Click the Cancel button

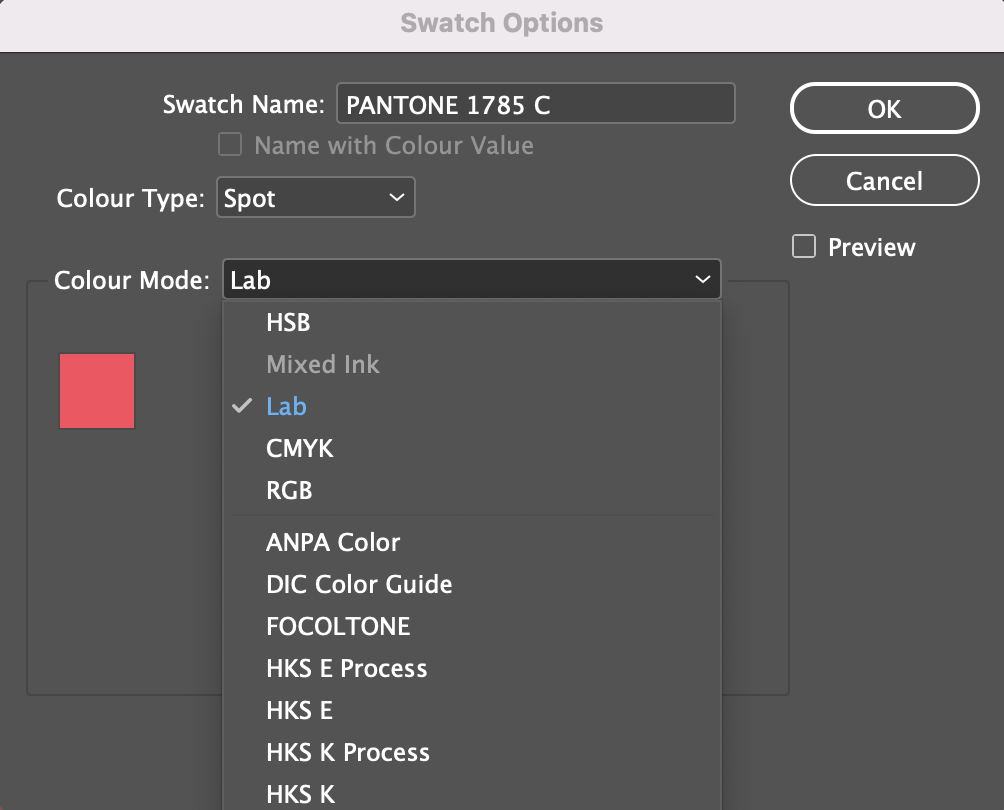884,181
